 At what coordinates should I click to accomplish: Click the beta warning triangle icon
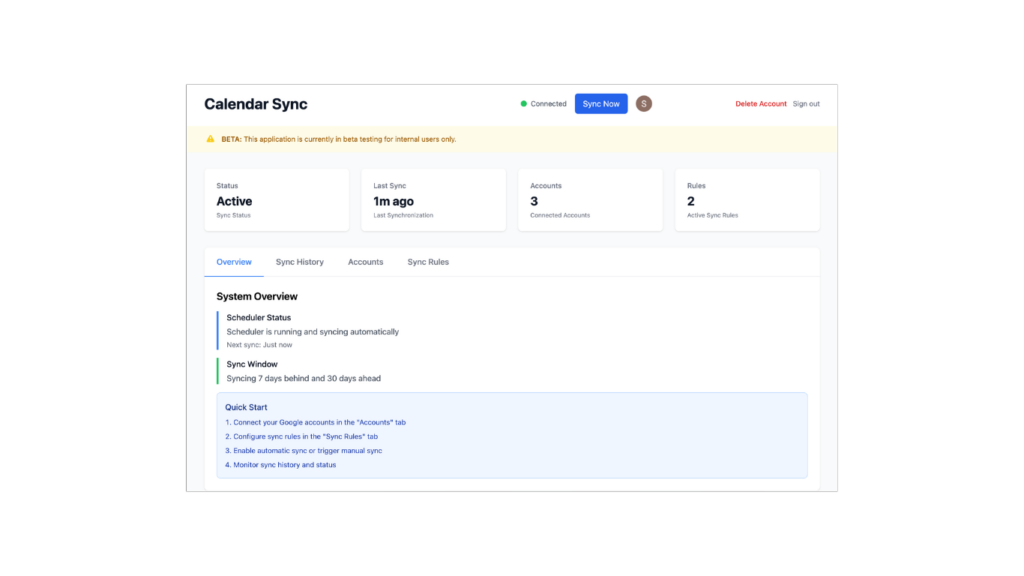[x=210, y=139]
